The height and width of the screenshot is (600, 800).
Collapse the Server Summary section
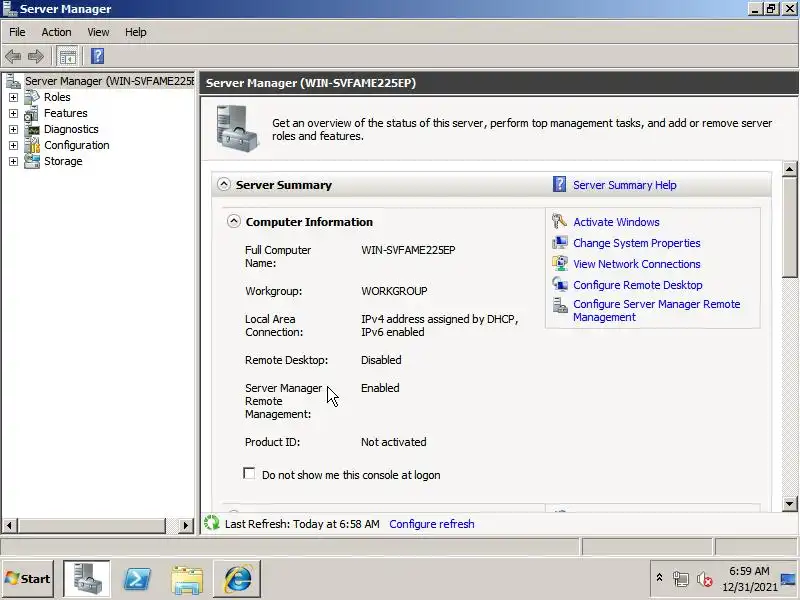coord(223,184)
